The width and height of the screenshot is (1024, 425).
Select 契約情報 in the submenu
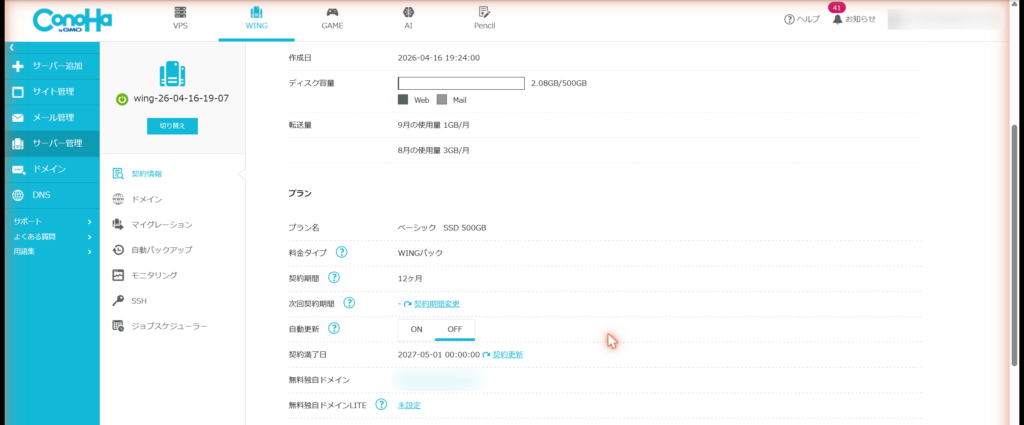click(x=146, y=174)
